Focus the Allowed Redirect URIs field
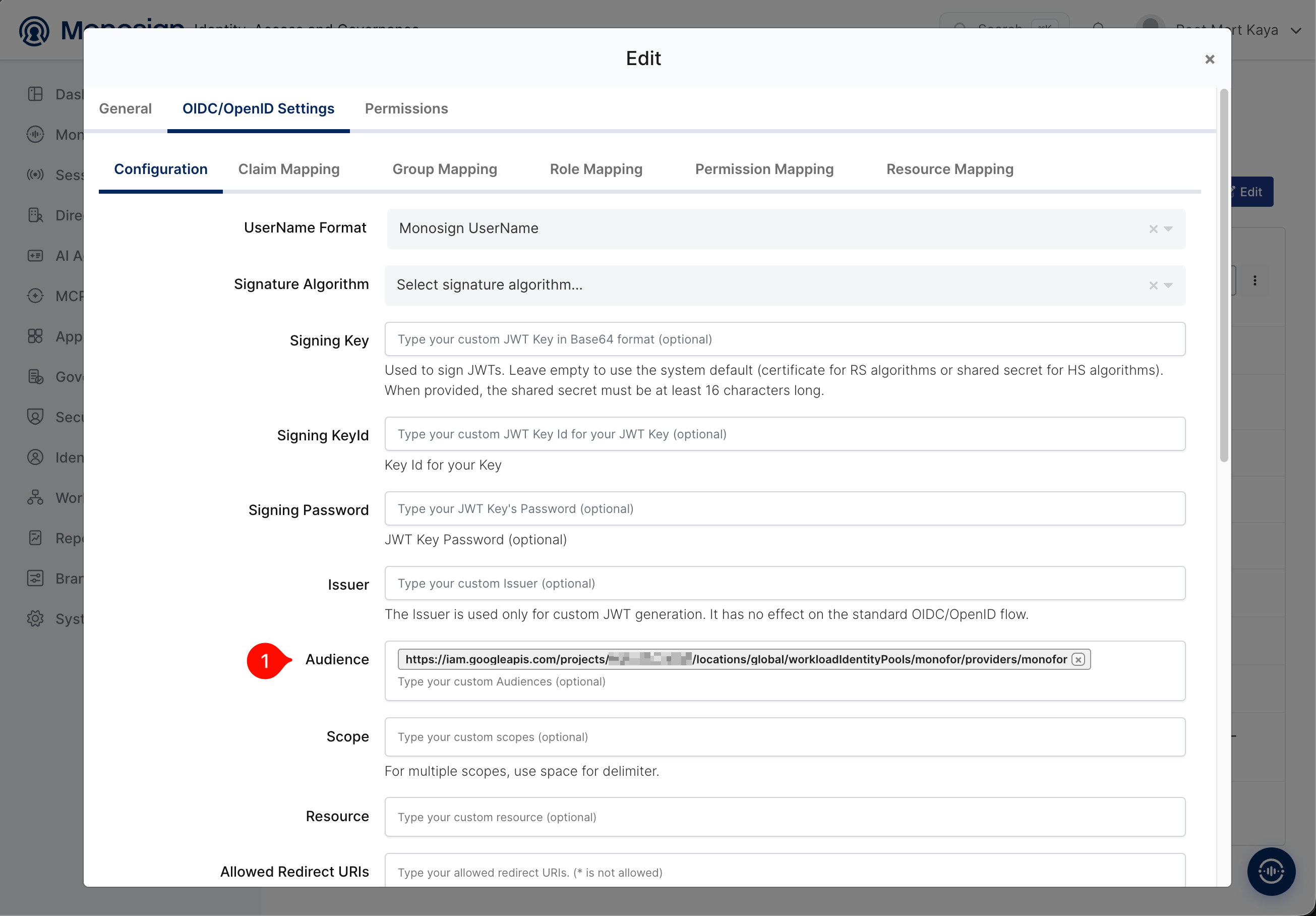1316x916 pixels. click(785, 871)
